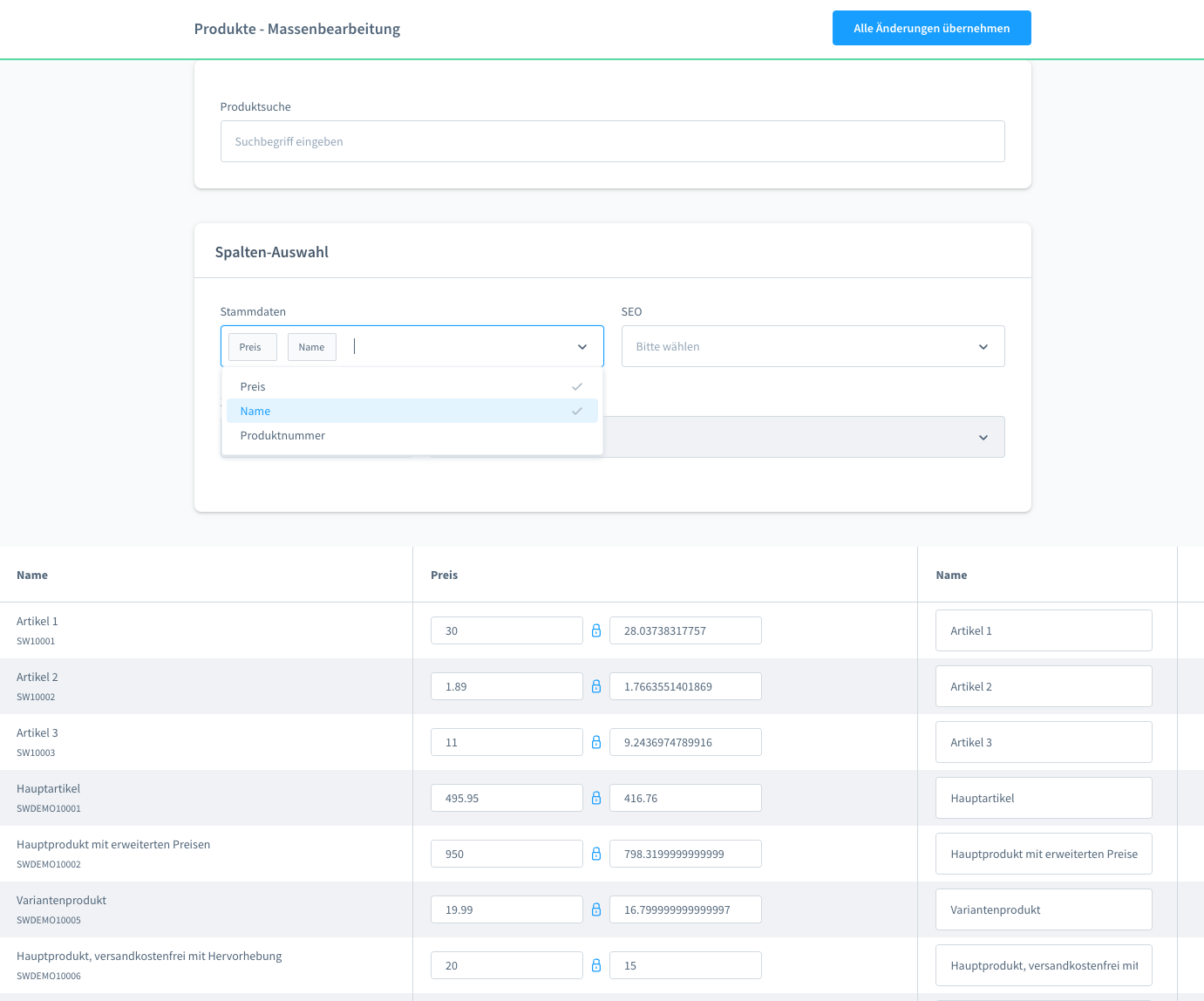This screenshot has width=1204, height=1001.
Task: Click the lock icon beside price 20
Action: pyautogui.click(x=596, y=965)
